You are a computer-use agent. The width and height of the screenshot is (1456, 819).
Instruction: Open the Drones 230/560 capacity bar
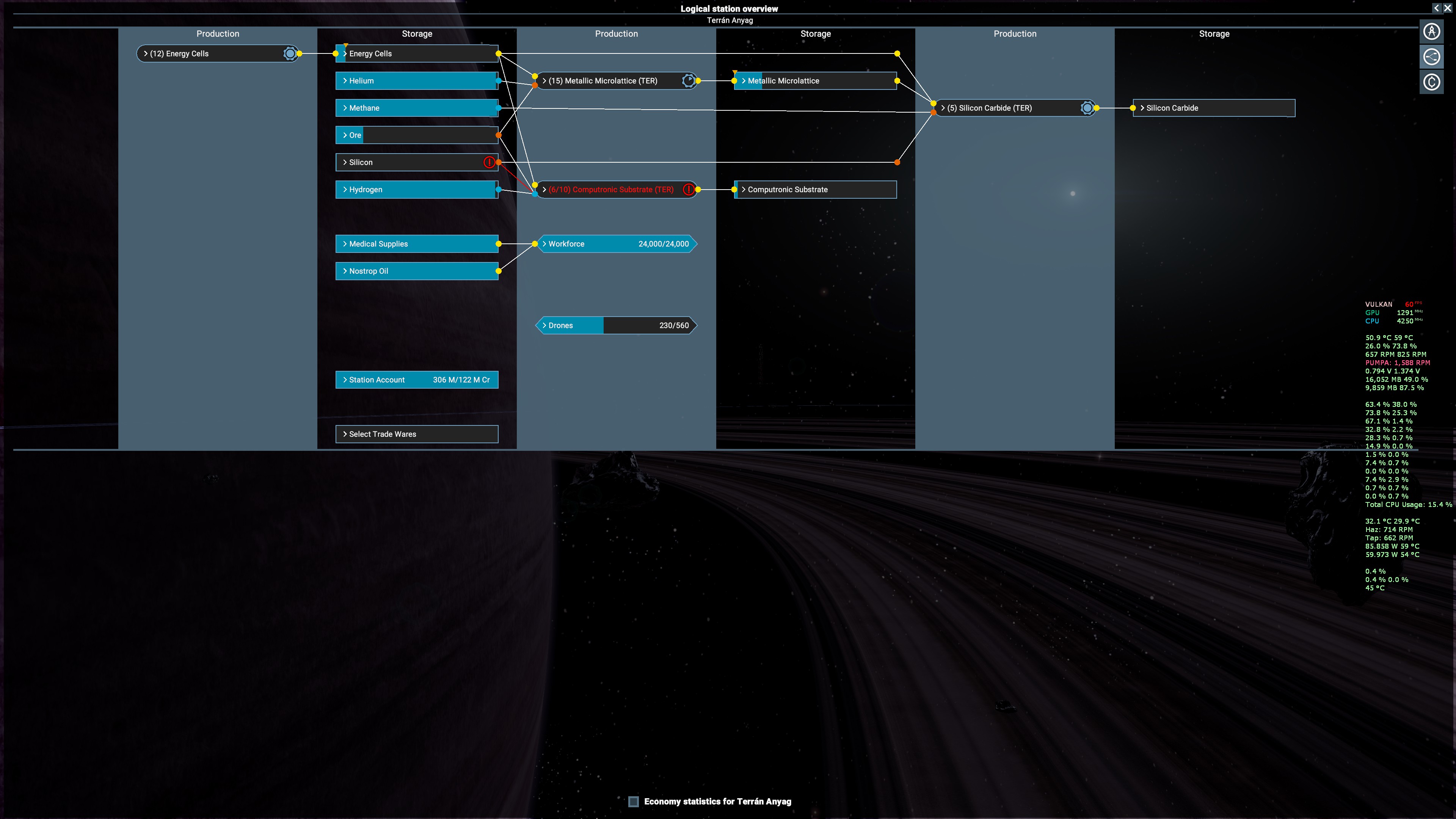pos(616,325)
